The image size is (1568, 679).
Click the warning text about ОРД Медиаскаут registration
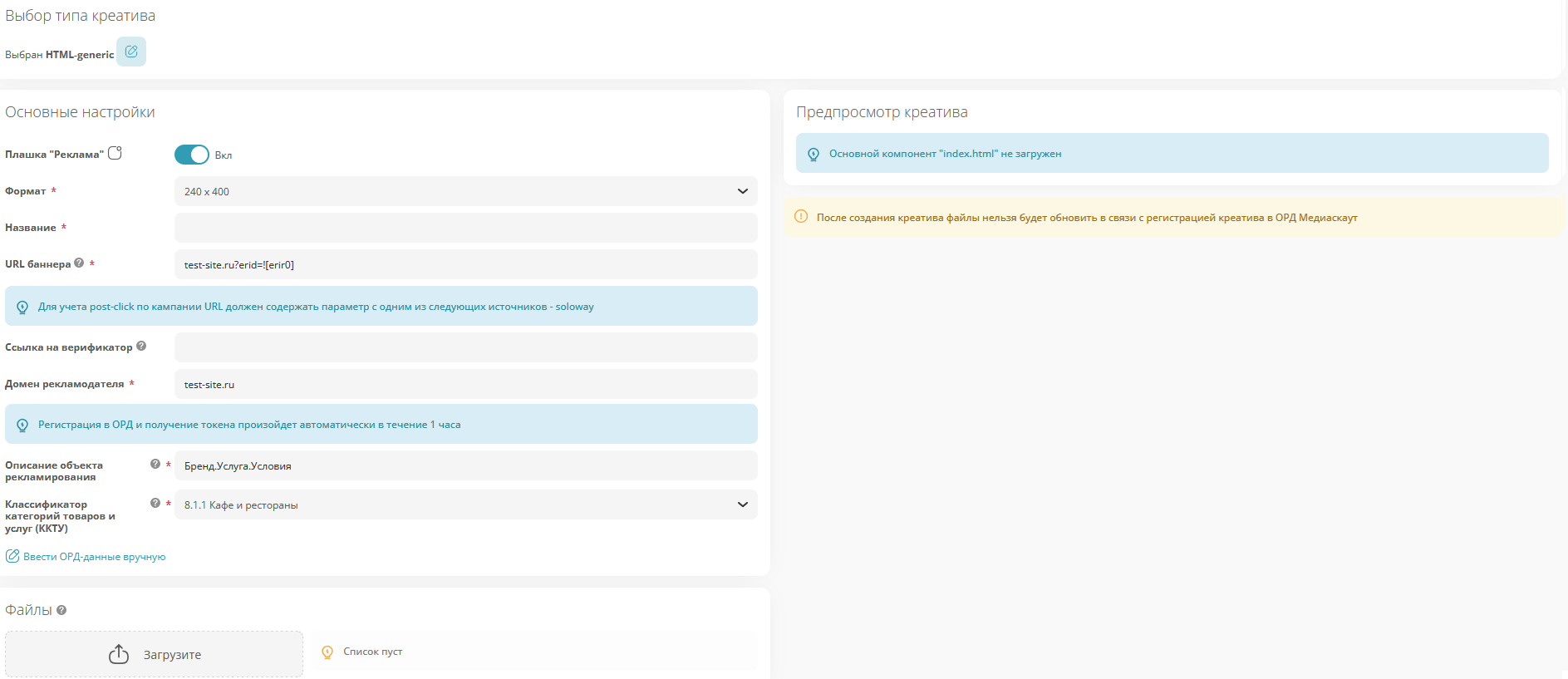1087,218
